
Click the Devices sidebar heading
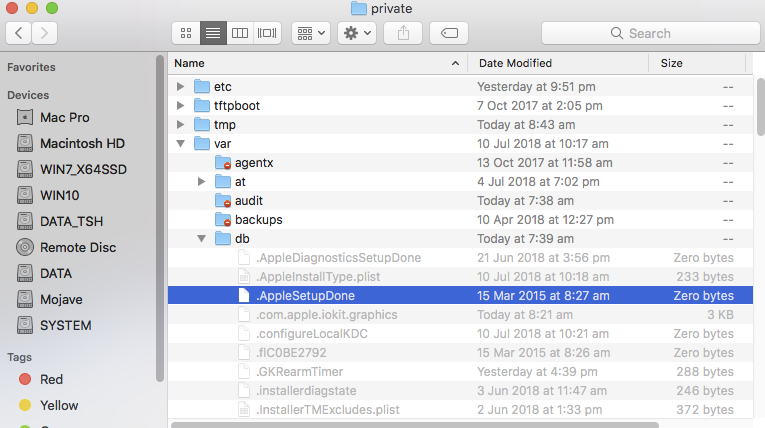tap(28, 95)
